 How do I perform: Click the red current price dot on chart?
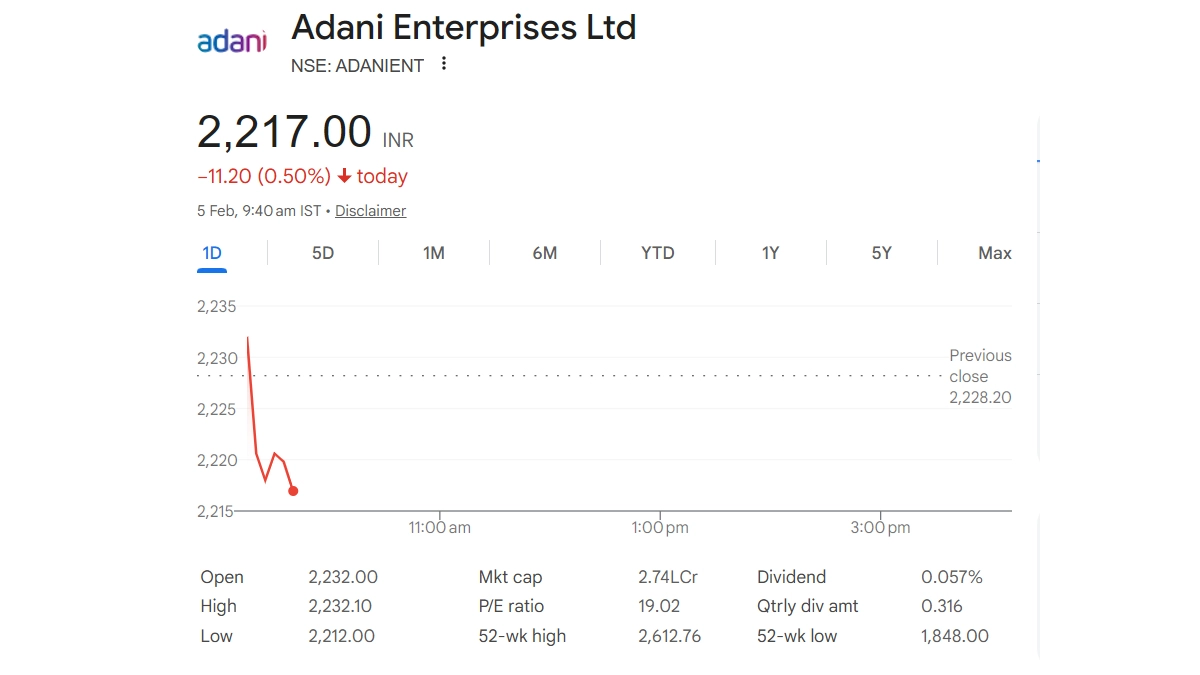pyautogui.click(x=293, y=490)
